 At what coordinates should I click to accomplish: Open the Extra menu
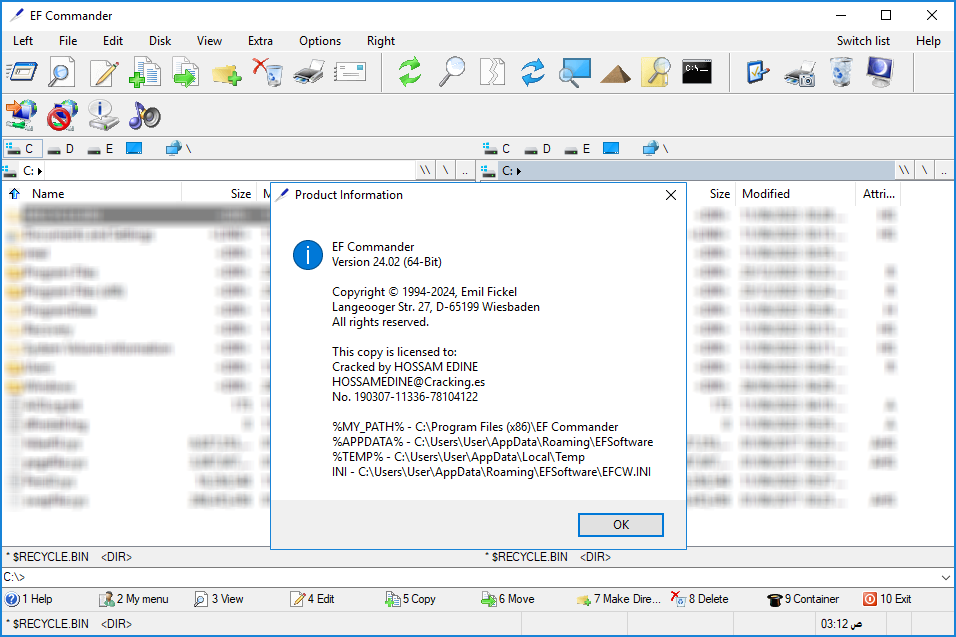[x=260, y=41]
